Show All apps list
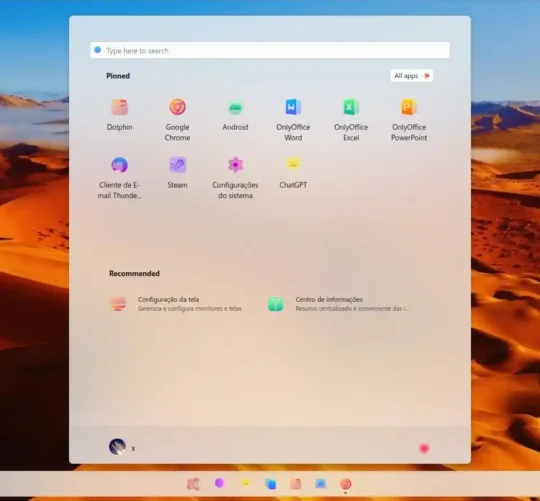 tap(412, 76)
